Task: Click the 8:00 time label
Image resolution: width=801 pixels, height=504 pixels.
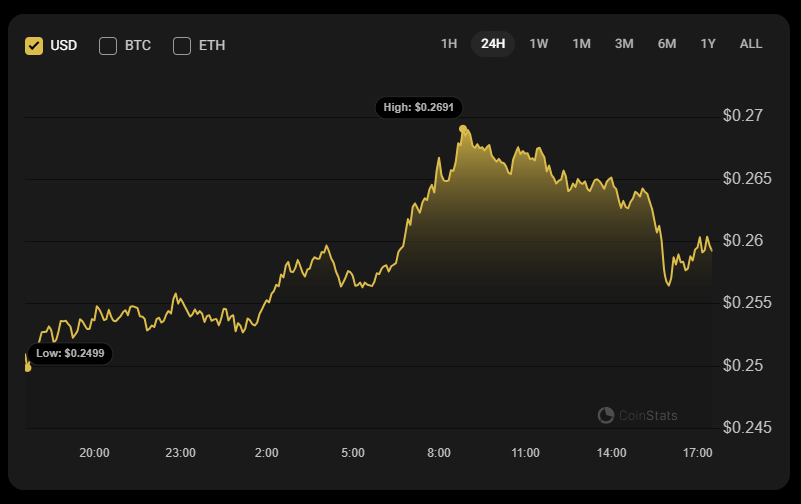Action: pos(439,453)
